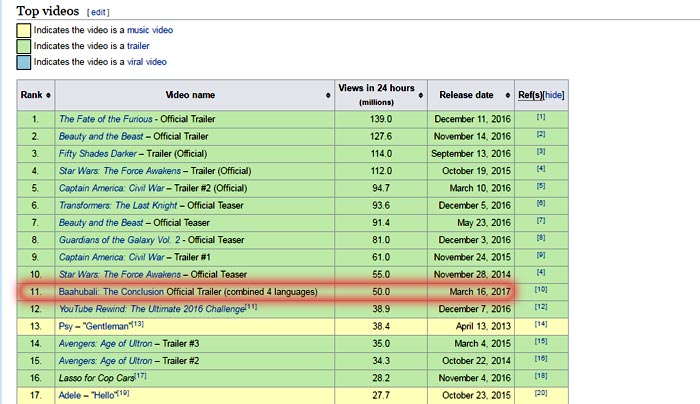The image size is (700, 404).
Task: Open Avengers: Age of Ultron Trailer #3 link
Action: click(x=105, y=344)
